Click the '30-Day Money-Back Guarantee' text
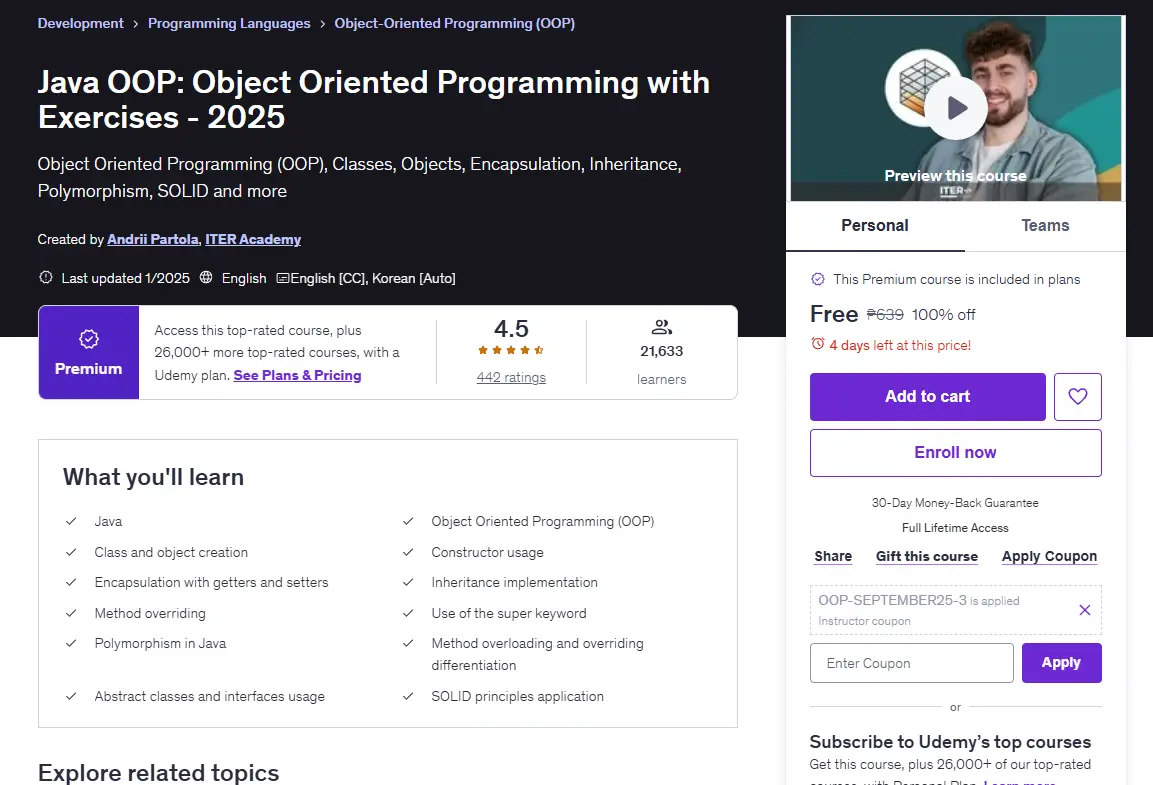The width and height of the screenshot is (1153, 785). click(955, 503)
